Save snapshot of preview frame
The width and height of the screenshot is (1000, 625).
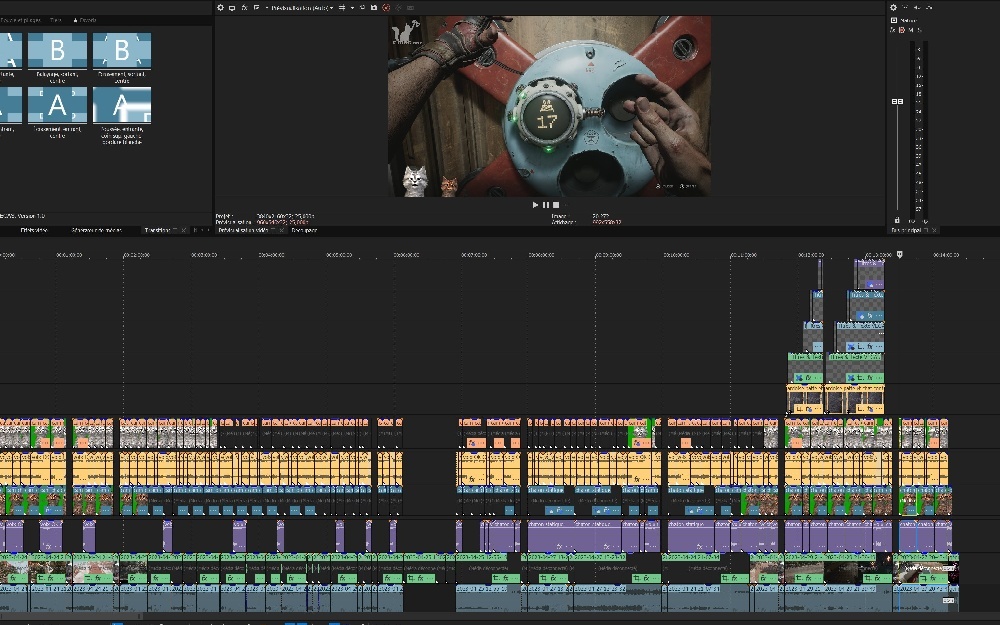point(374,7)
